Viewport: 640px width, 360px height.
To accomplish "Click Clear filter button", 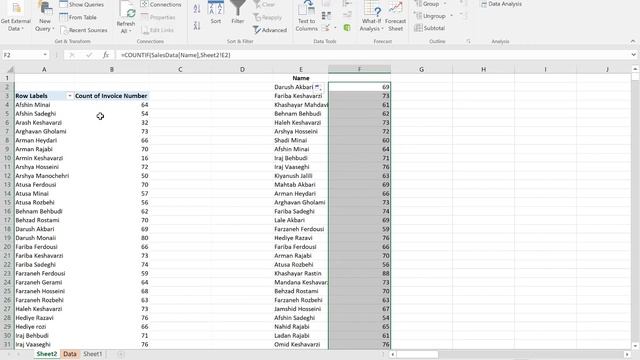I will (264, 4).
